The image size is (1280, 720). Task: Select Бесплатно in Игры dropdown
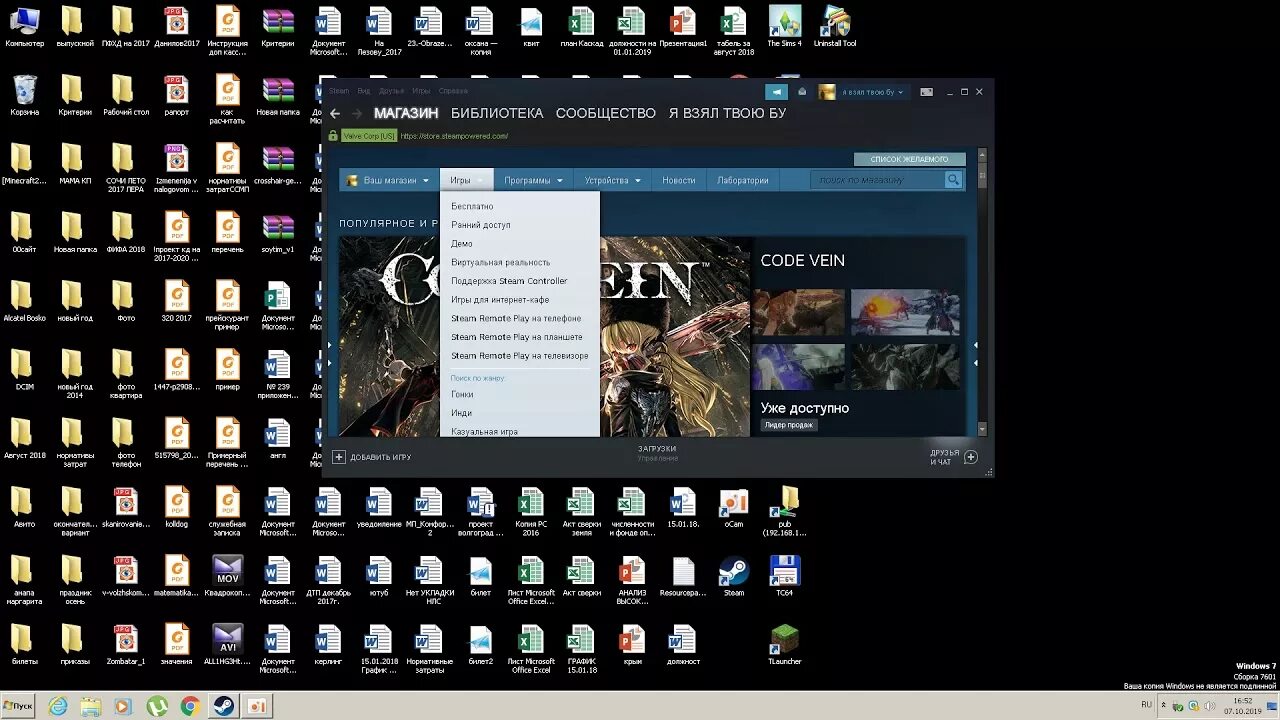[472, 206]
